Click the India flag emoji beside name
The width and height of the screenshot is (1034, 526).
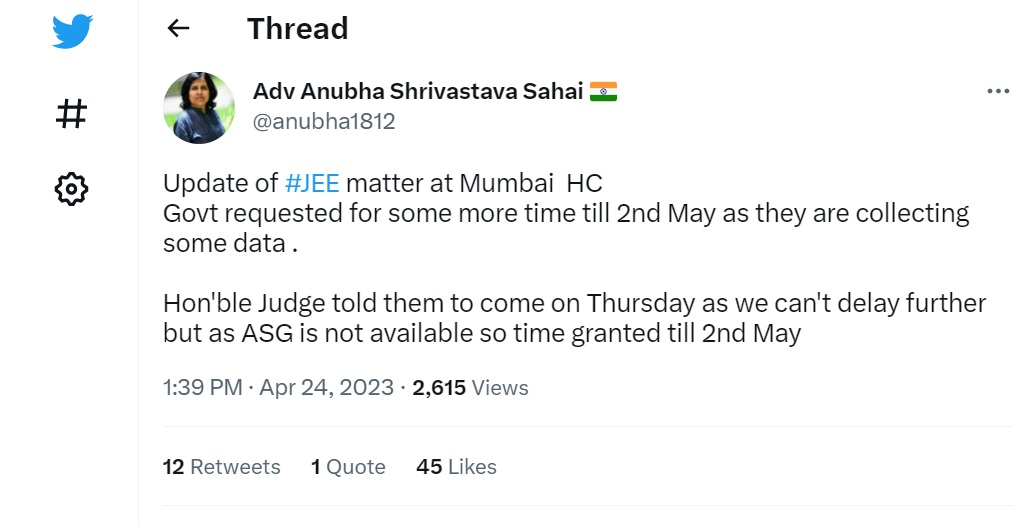click(603, 92)
